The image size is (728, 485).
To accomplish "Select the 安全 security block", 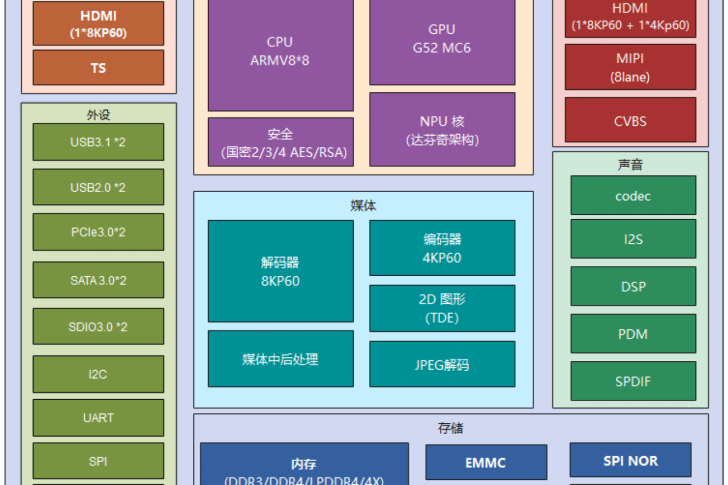I will [280, 142].
